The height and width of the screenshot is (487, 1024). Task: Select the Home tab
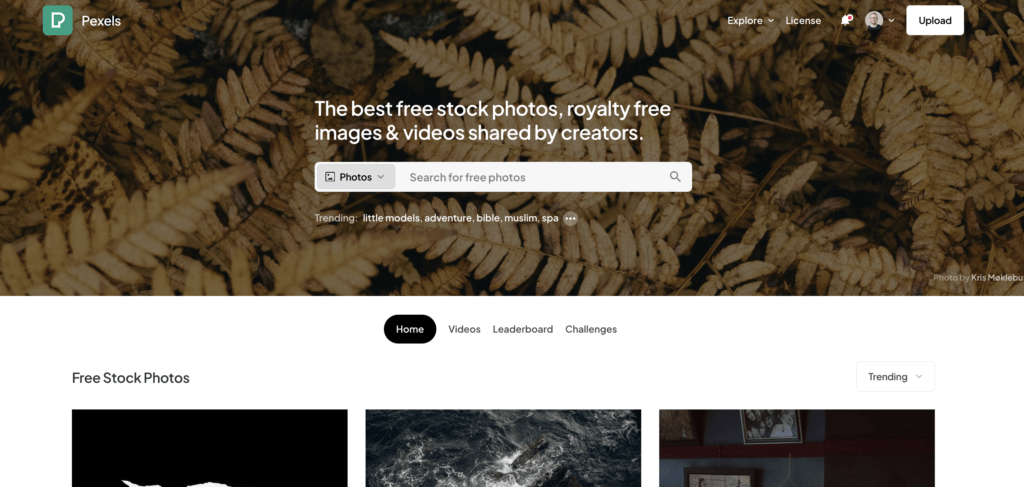410,329
